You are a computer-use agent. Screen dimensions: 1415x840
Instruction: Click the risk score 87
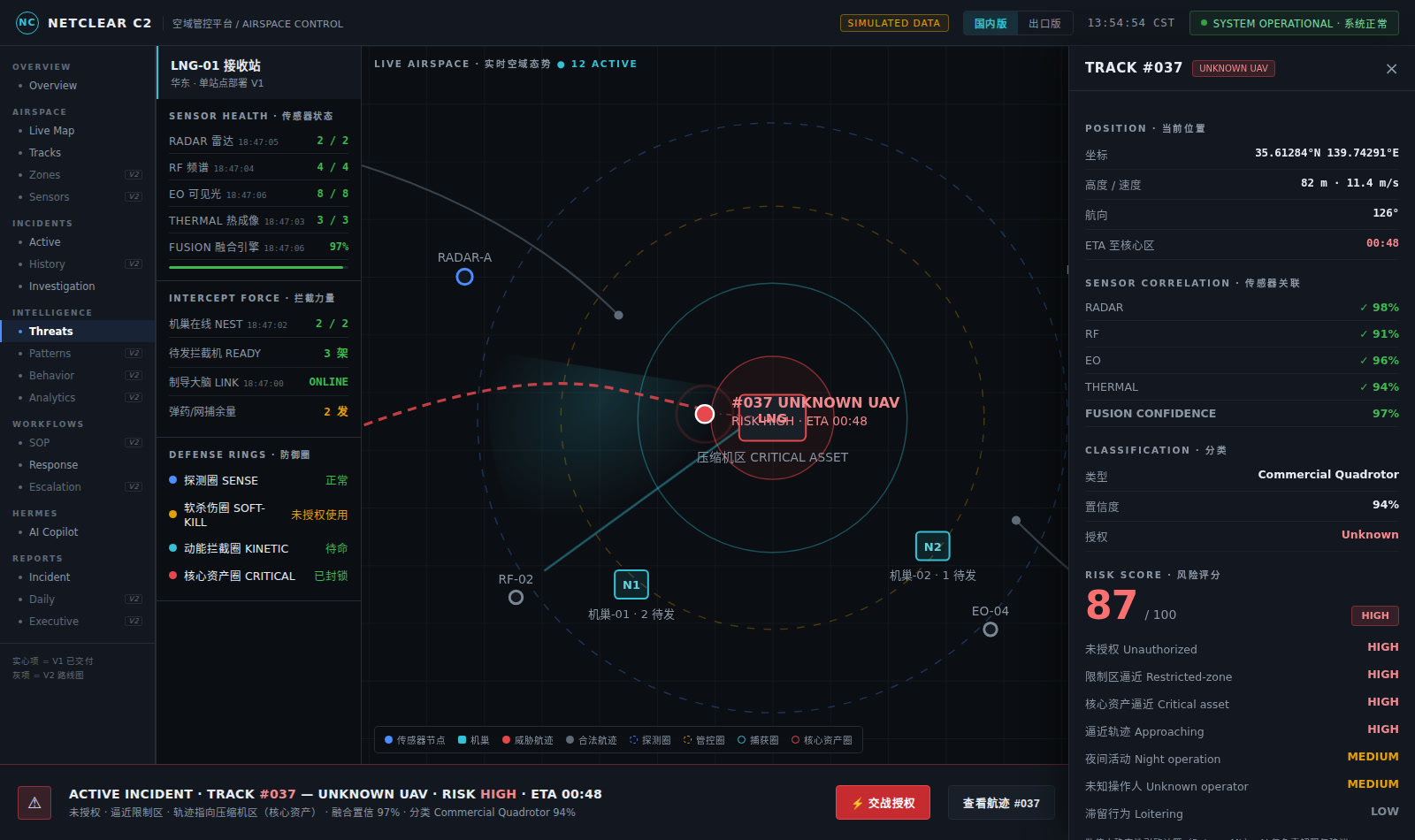pos(1111,606)
